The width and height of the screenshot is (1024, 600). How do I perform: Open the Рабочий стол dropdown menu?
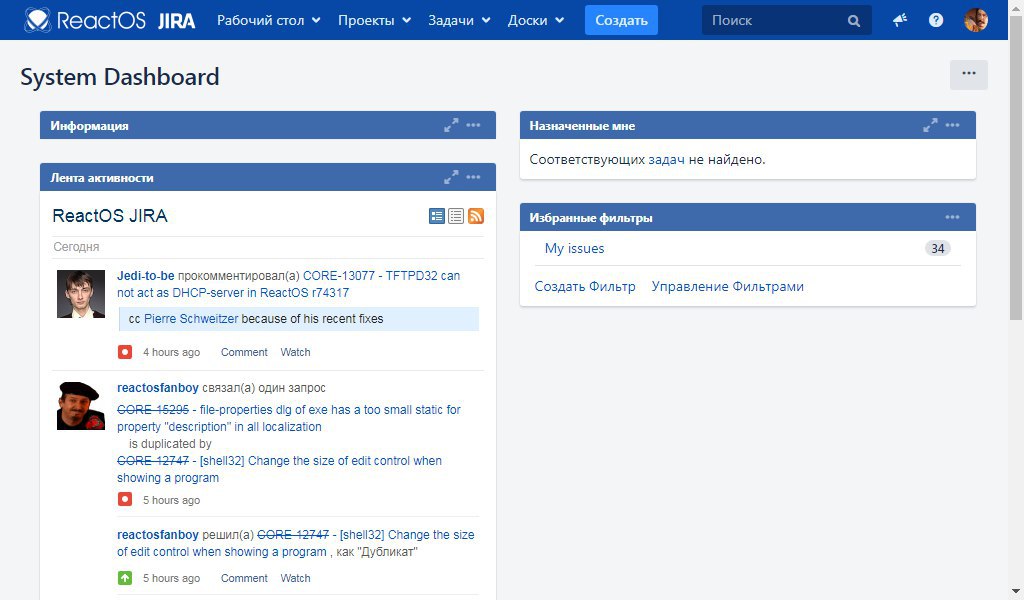tap(268, 20)
